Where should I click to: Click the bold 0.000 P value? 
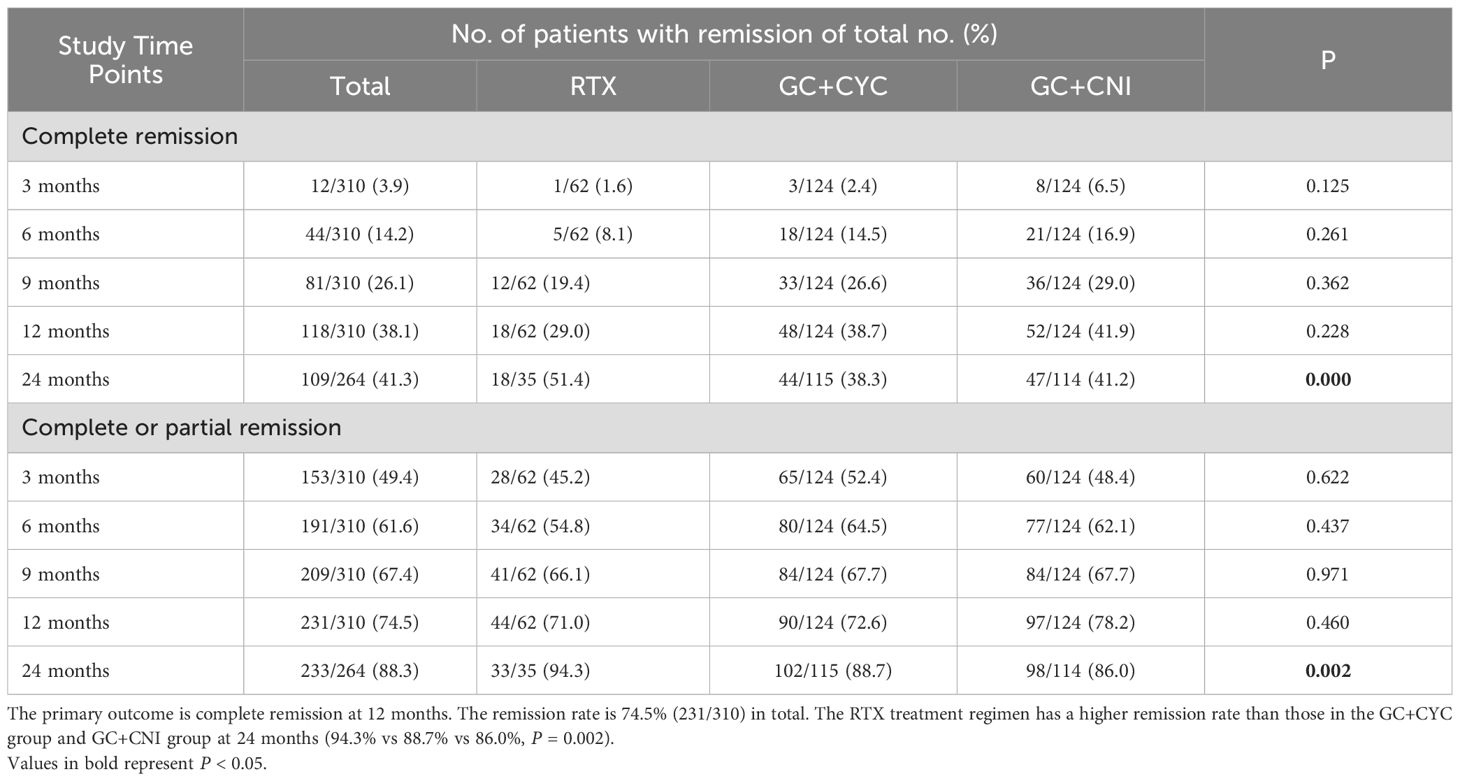tap(1328, 380)
